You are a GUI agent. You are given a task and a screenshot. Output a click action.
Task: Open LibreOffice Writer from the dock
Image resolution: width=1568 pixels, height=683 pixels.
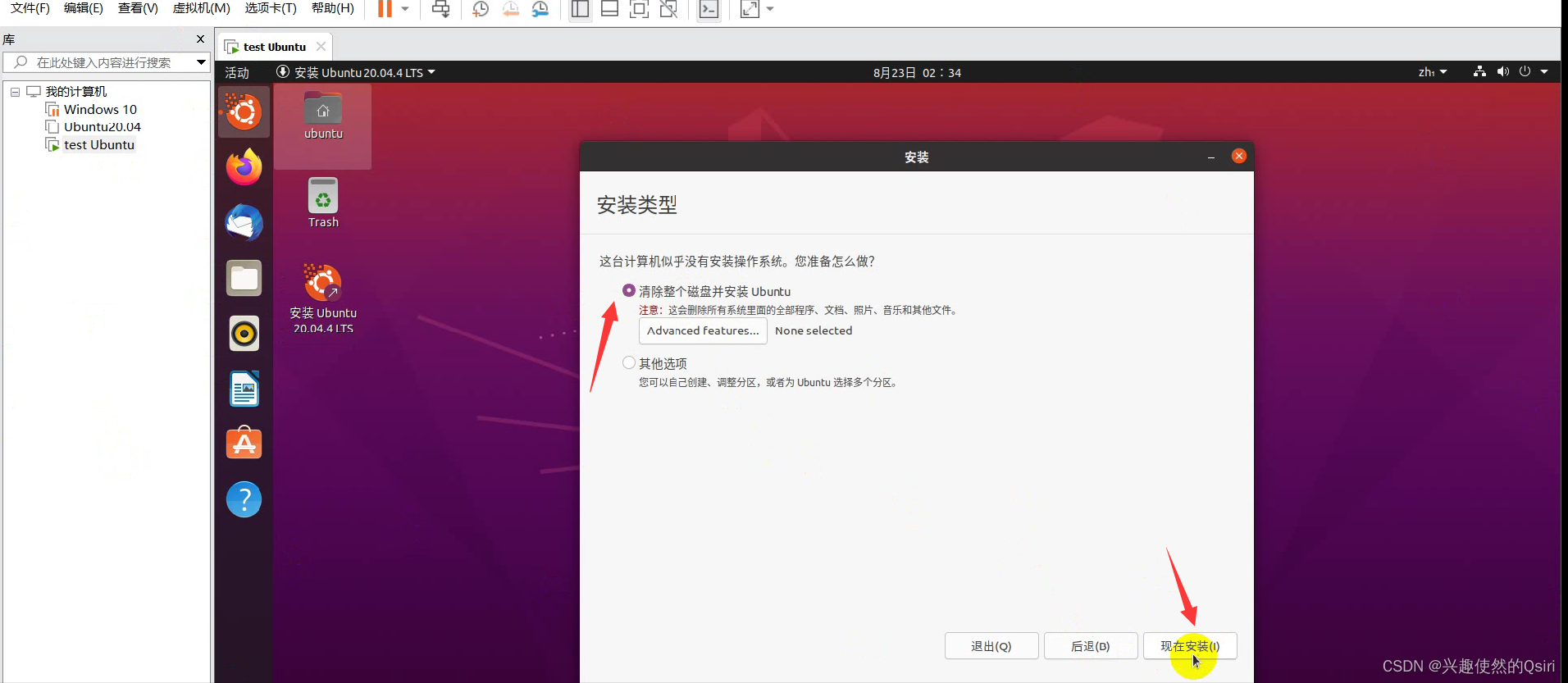tap(244, 389)
